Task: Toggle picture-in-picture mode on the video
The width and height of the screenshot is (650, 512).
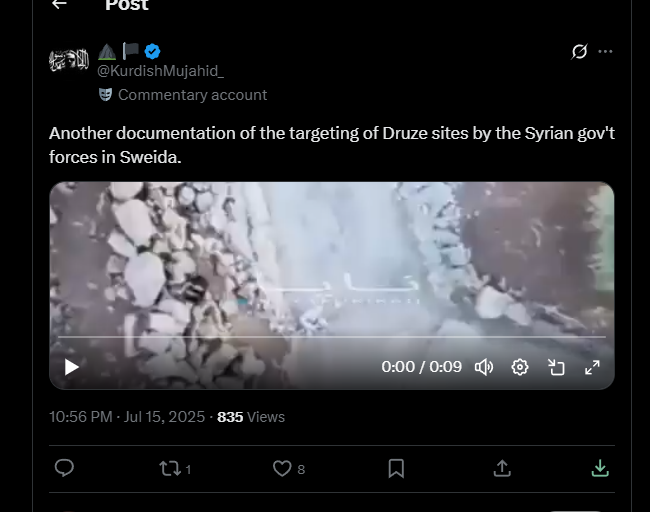Action: 556,367
